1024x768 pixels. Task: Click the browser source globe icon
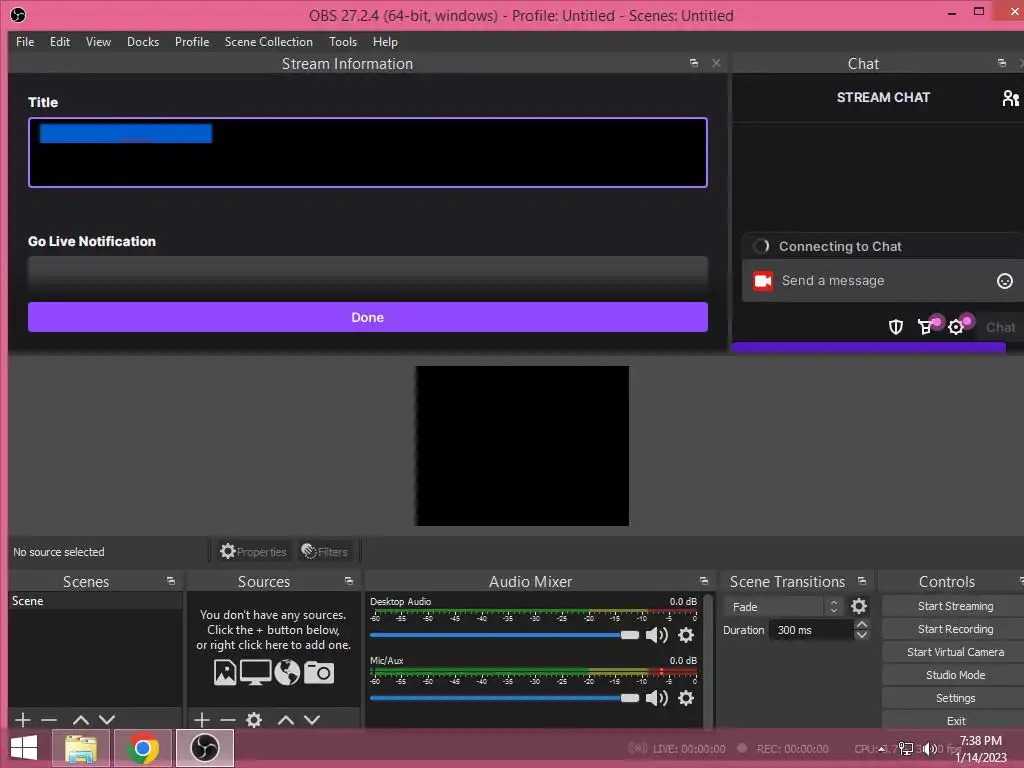click(287, 672)
